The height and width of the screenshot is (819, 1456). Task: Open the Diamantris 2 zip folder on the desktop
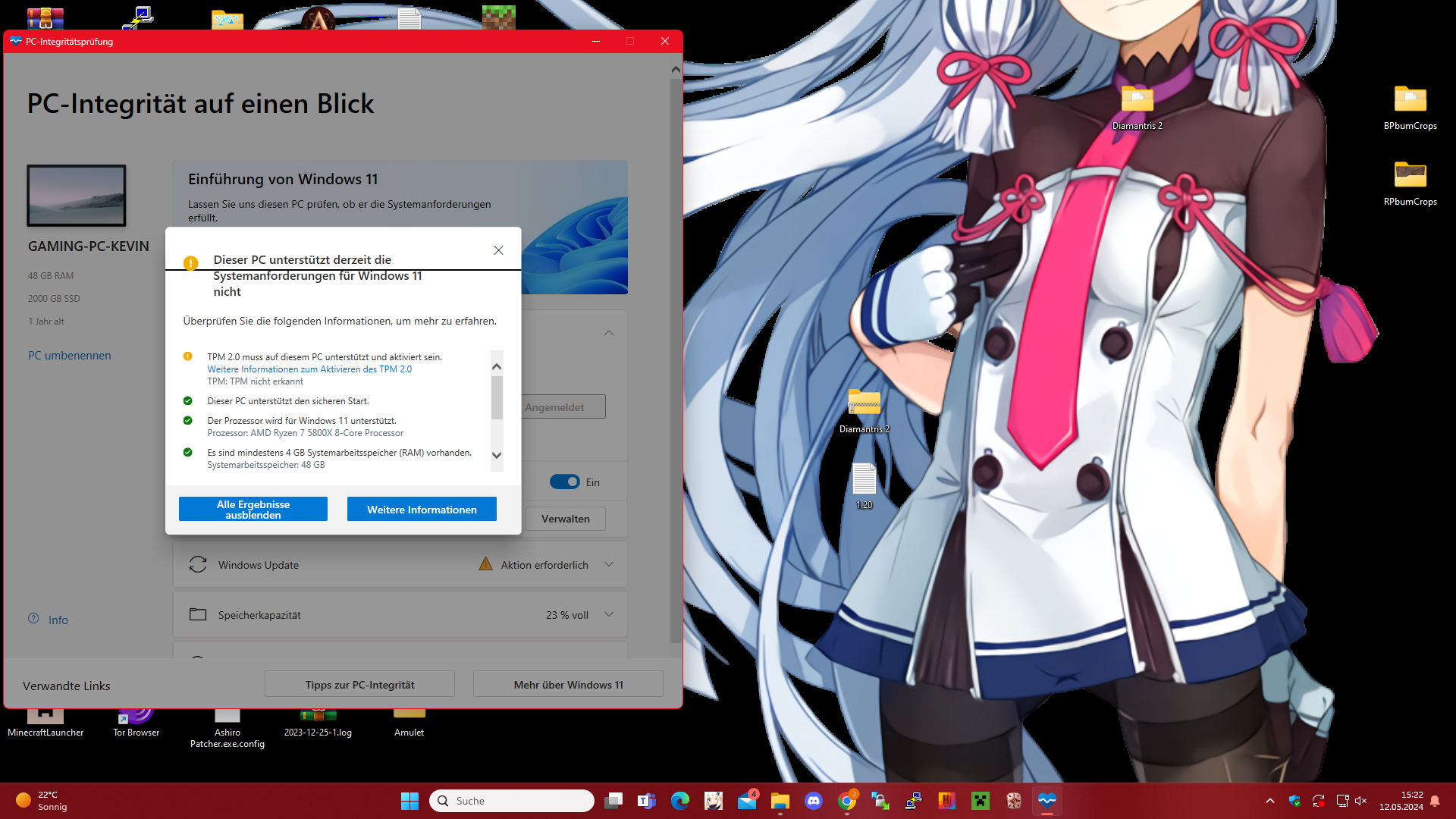(864, 403)
